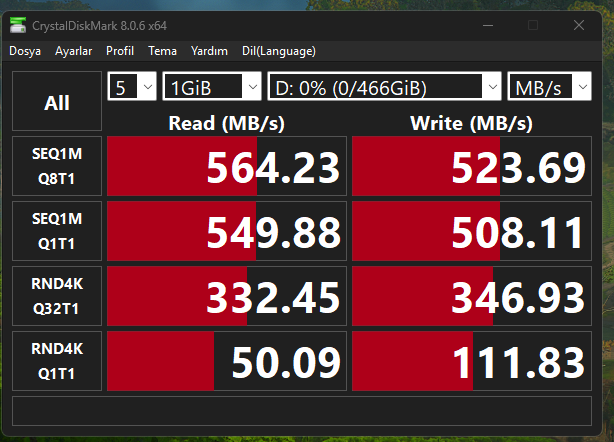
Task: Click the Write (MB/s) column header
Action: (471, 123)
